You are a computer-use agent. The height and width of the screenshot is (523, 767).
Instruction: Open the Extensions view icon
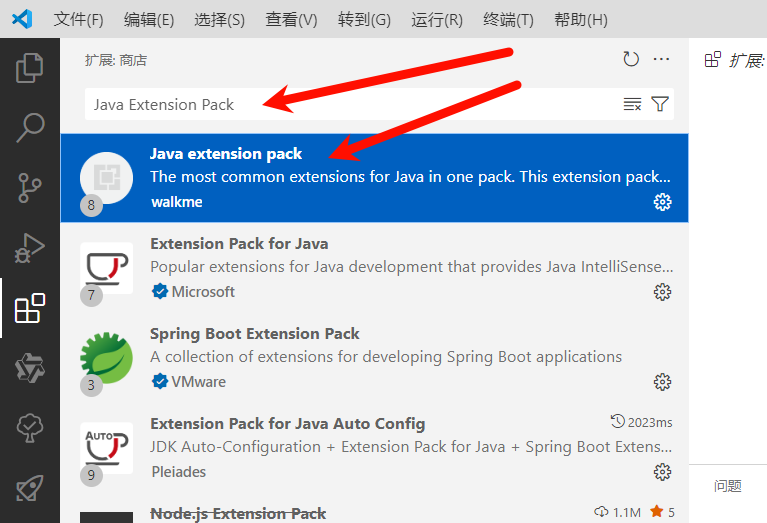click(x=30, y=308)
